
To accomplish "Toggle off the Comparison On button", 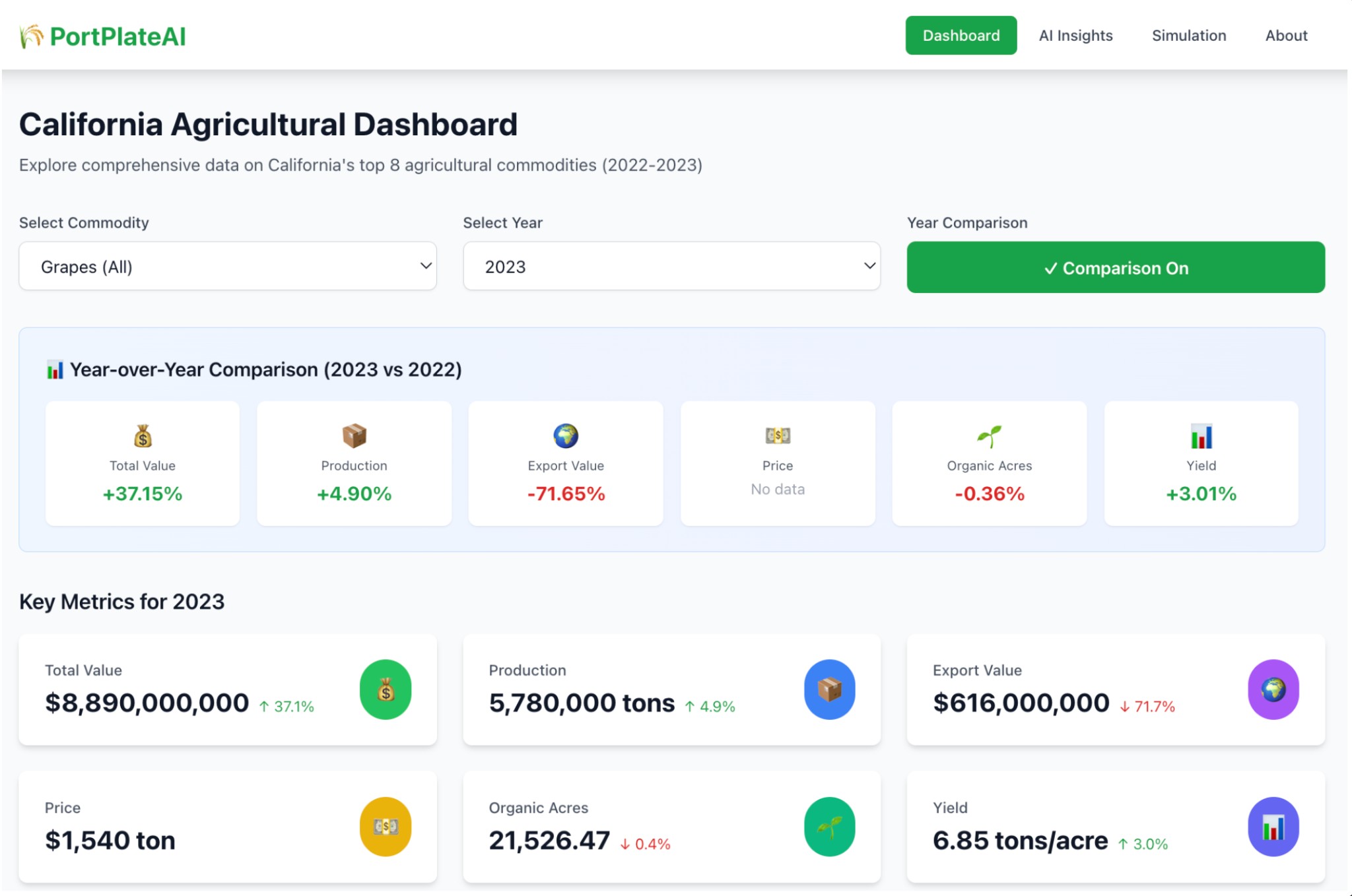I will [1116, 267].
